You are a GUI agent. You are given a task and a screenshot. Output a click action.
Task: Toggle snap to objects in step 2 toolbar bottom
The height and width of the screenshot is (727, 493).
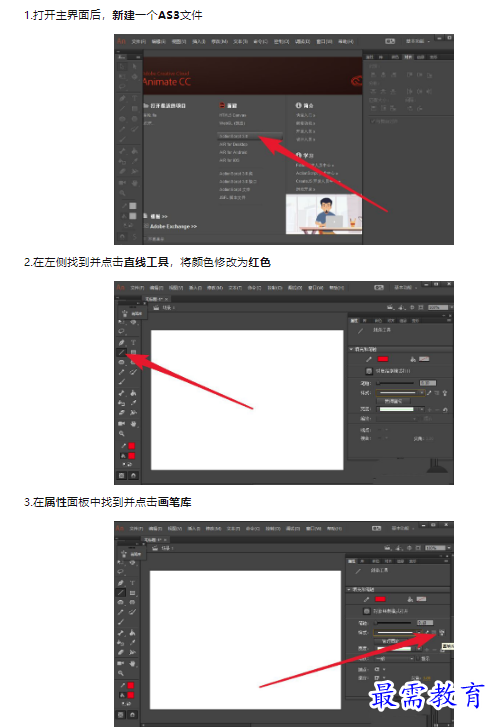[x=134, y=475]
